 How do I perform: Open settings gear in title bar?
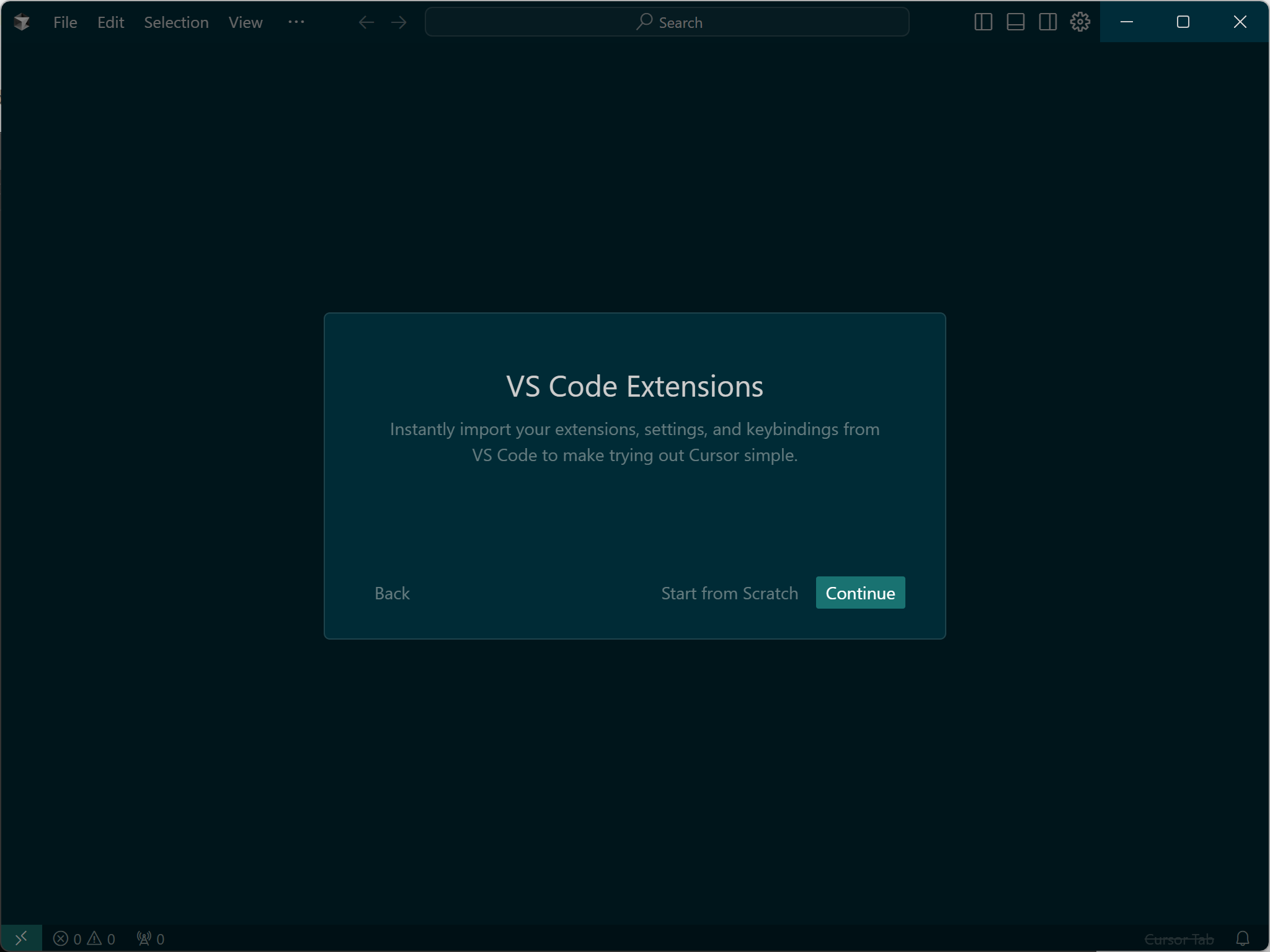(x=1080, y=22)
